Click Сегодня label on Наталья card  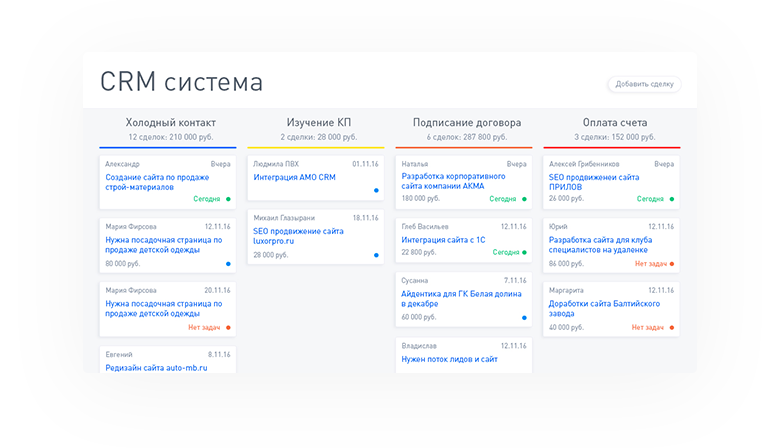pos(502,199)
